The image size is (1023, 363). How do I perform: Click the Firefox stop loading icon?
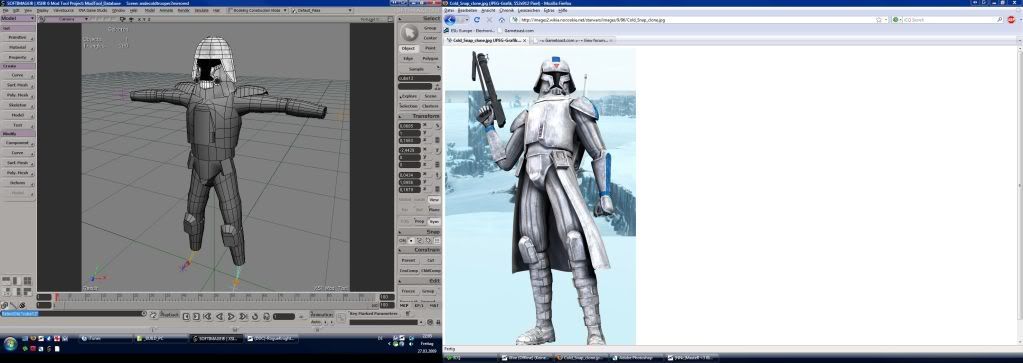(x=489, y=20)
